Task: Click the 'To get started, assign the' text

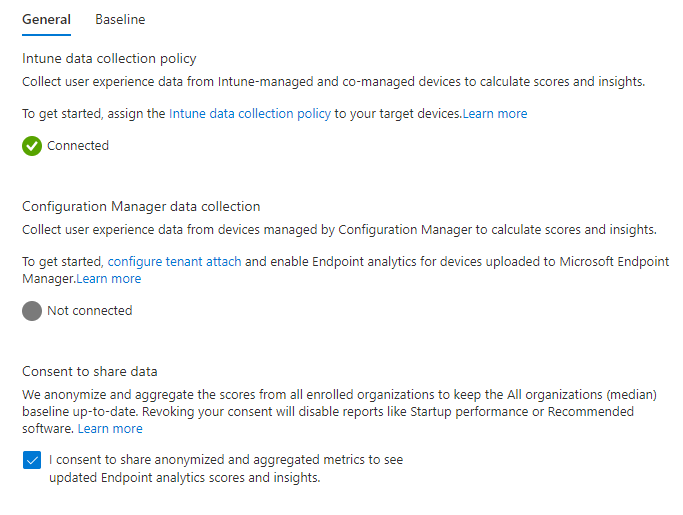Action: coord(94,114)
